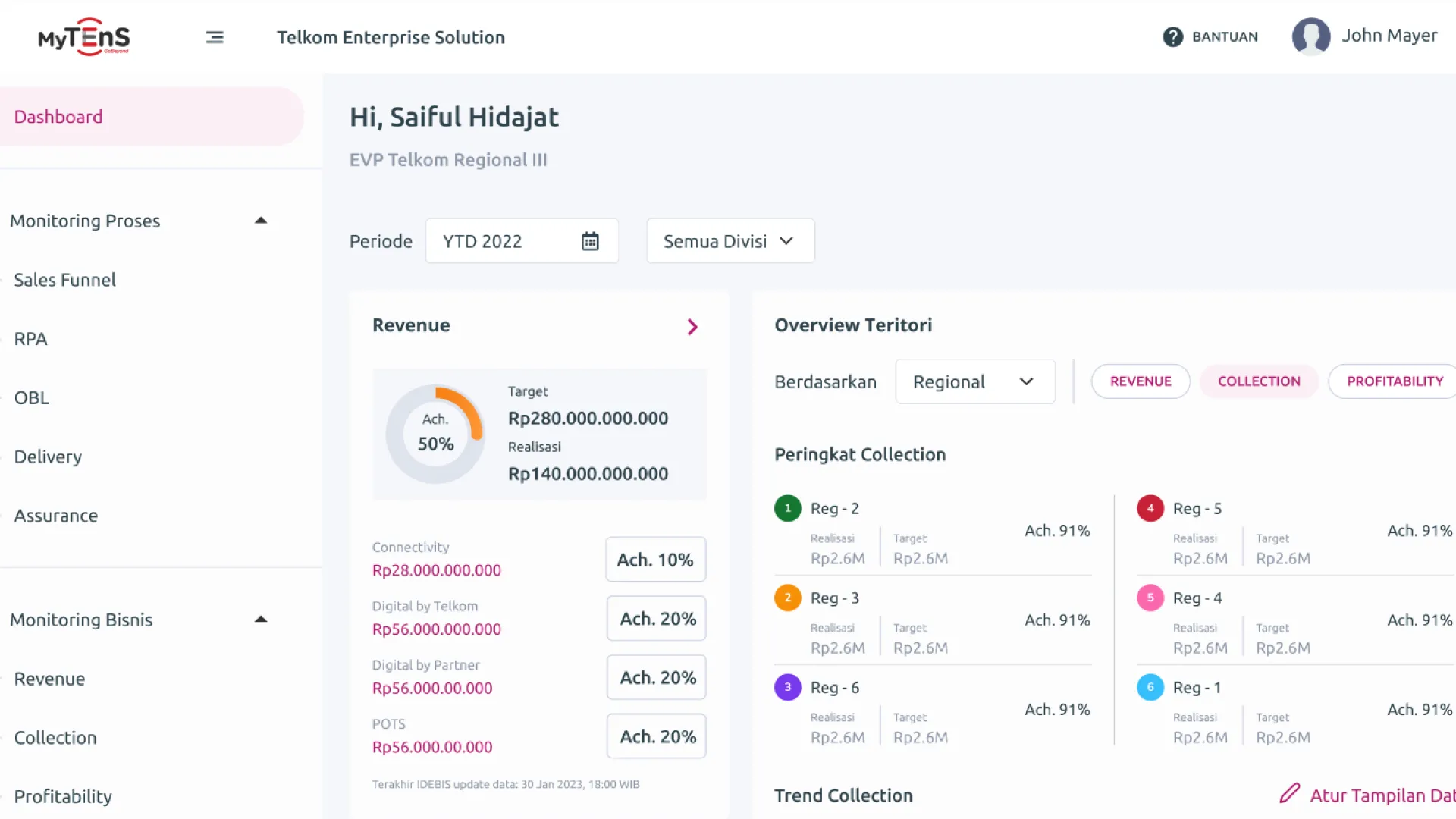Open Revenue details with the pink arrow
This screenshot has width=1456, height=819.
[x=692, y=327]
